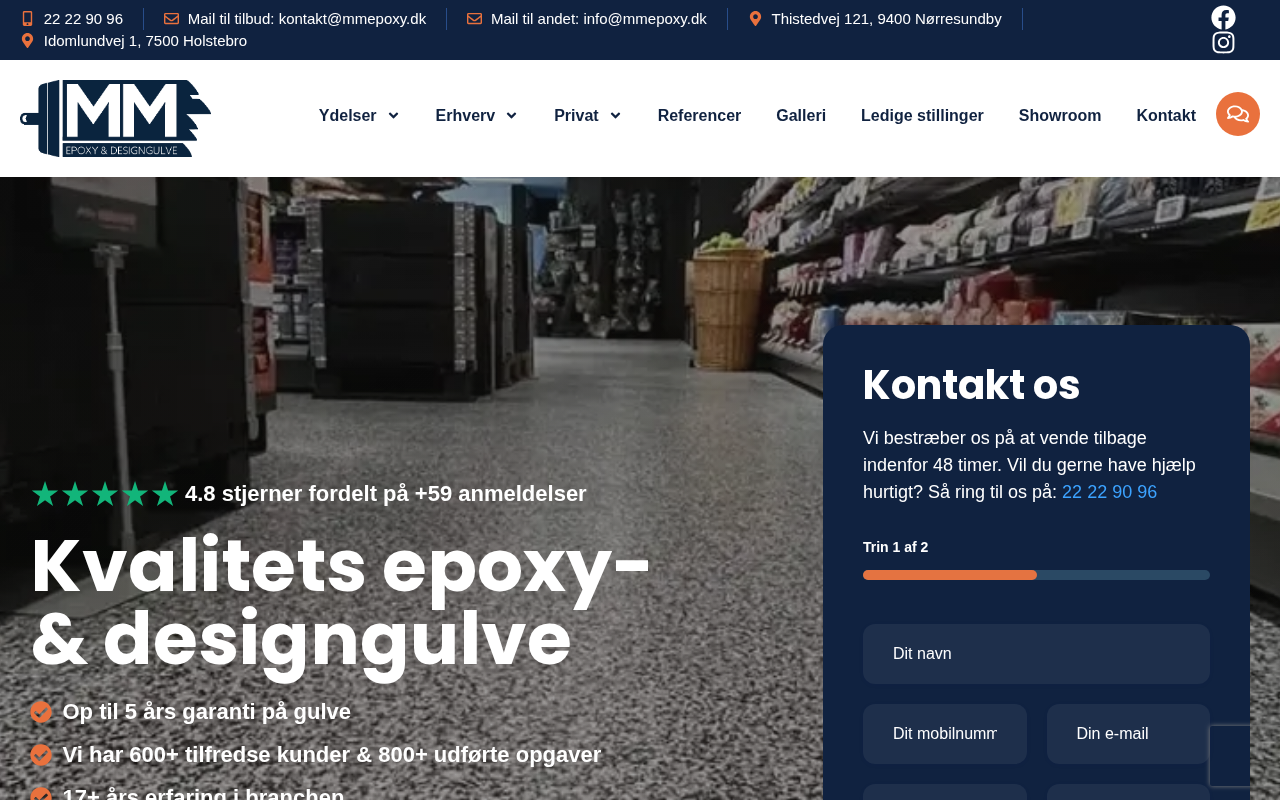Viewport: 1280px width, 800px height.
Task: Click the envelope icon for Mail til tilbud
Action: coord(171,19)
